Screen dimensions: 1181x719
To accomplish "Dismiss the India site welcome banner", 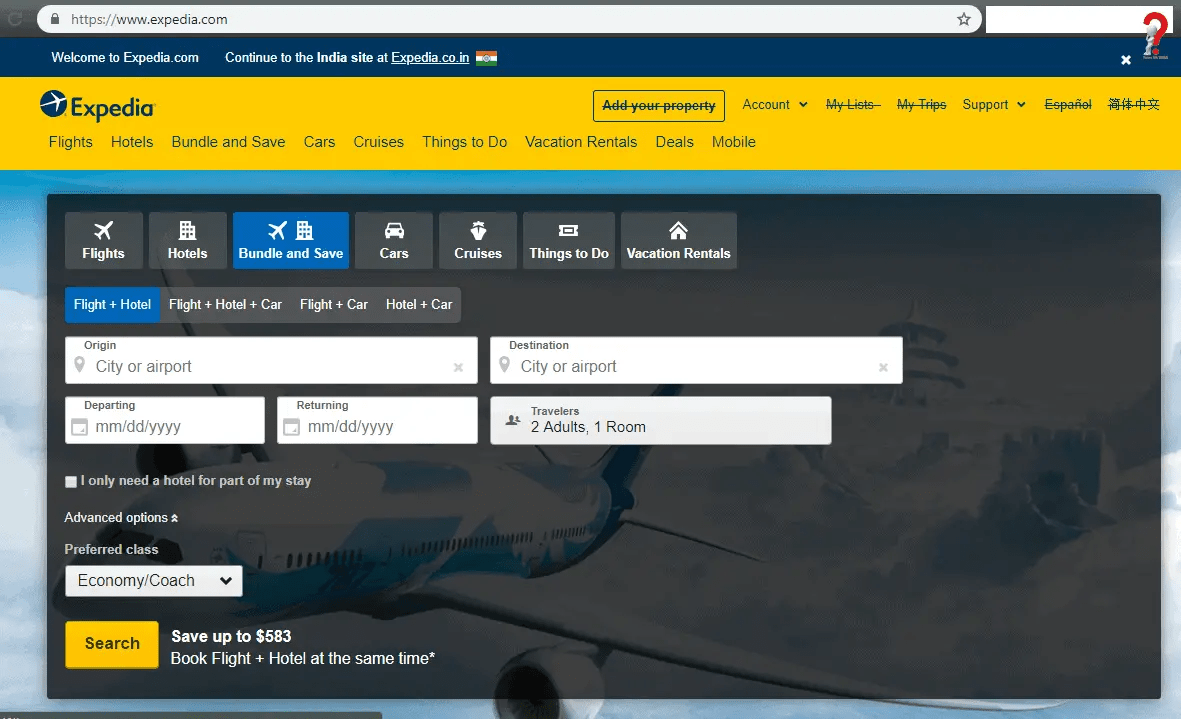I will [1126, 59].
